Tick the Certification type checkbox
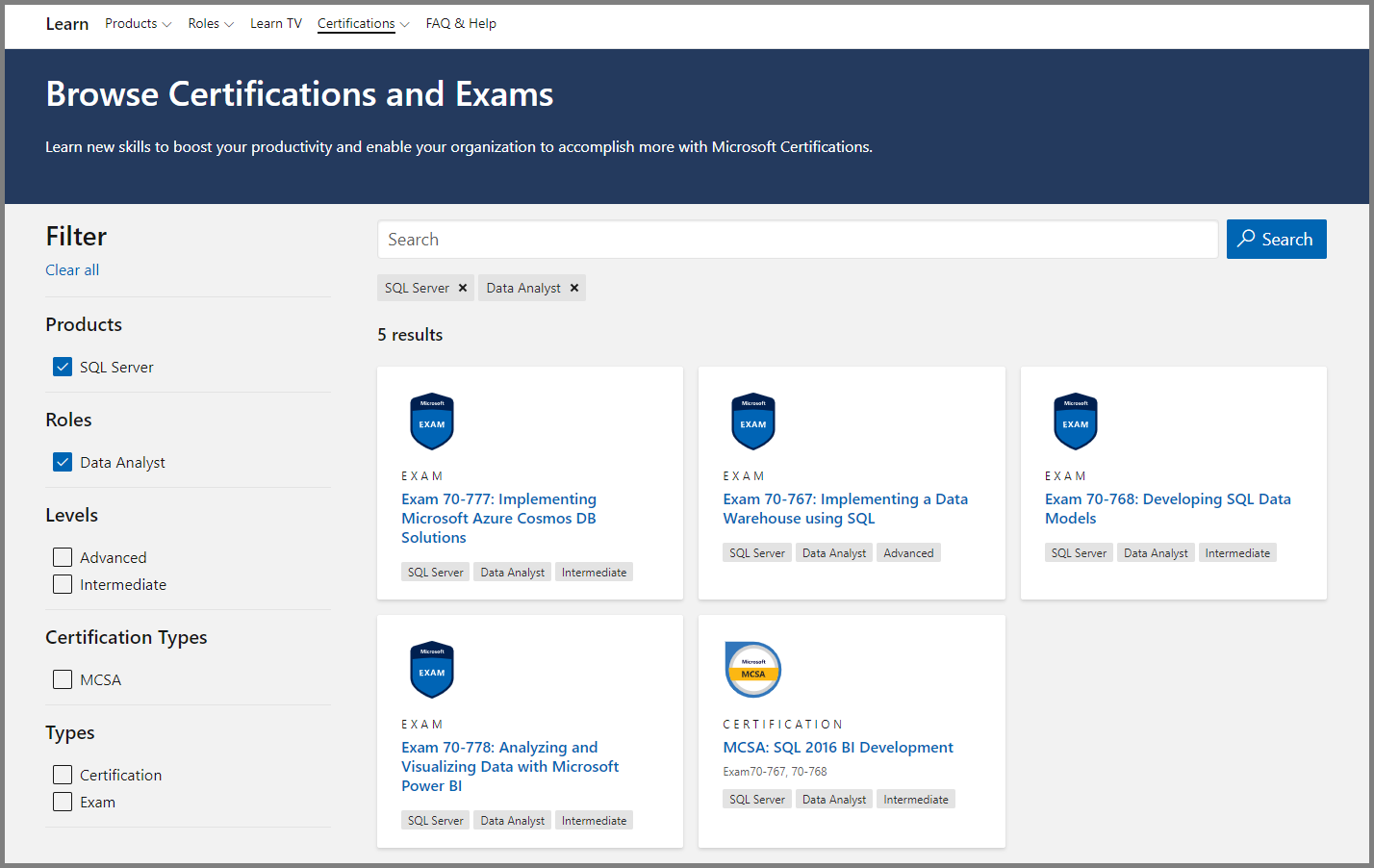Viewport: 1374px width, 868px height. click(x=63, y=775)
